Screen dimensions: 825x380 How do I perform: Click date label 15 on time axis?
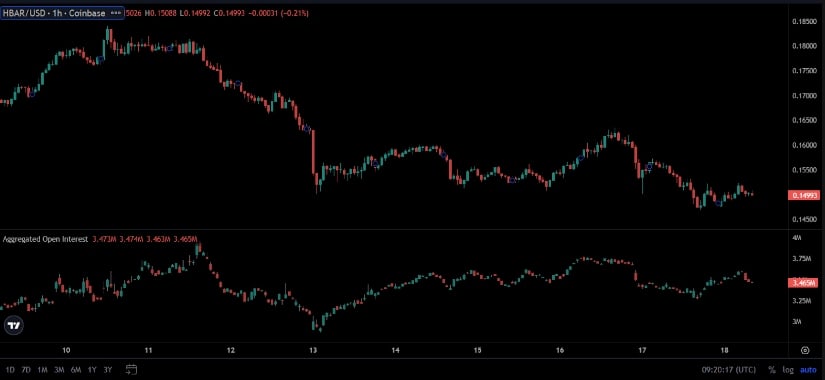click(x=478, y=350)
